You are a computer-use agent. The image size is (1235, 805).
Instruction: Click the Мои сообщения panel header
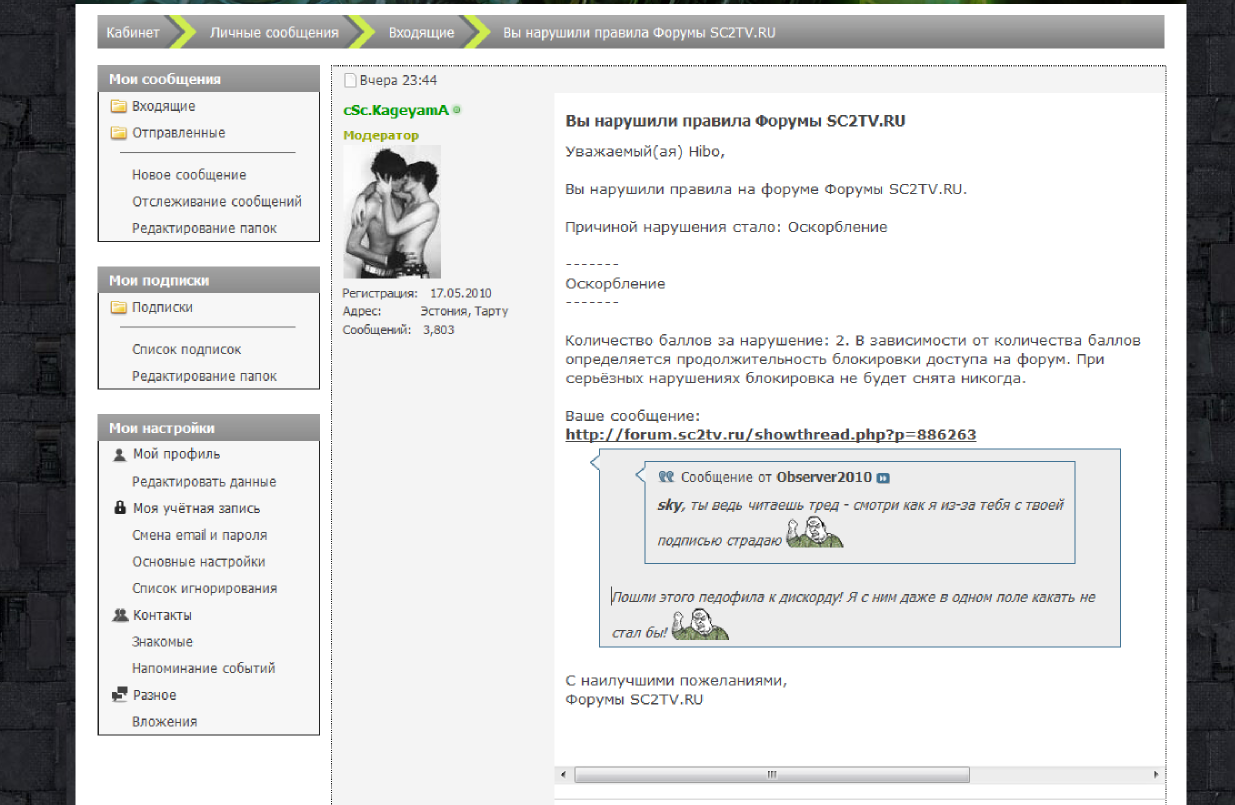pos(208,79)
